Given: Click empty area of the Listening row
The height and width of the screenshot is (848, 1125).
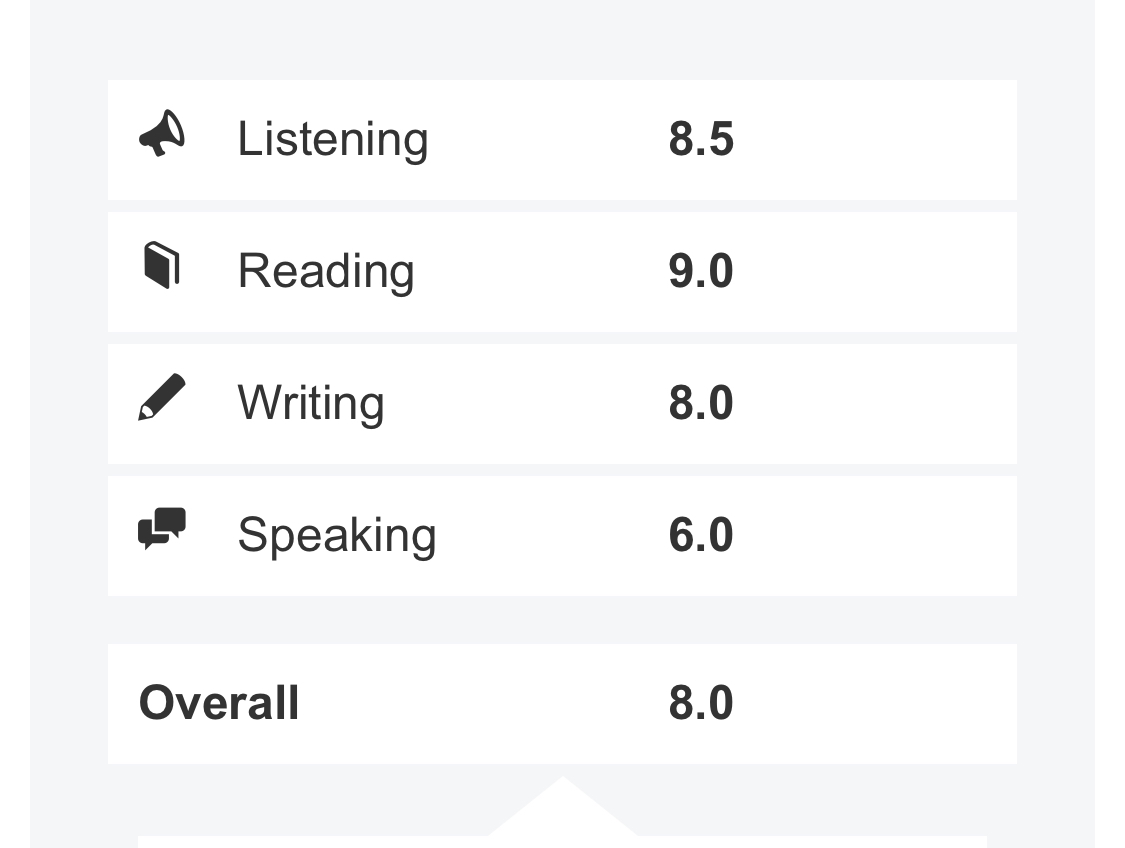Looking at the screenshot, I should 875,140.
